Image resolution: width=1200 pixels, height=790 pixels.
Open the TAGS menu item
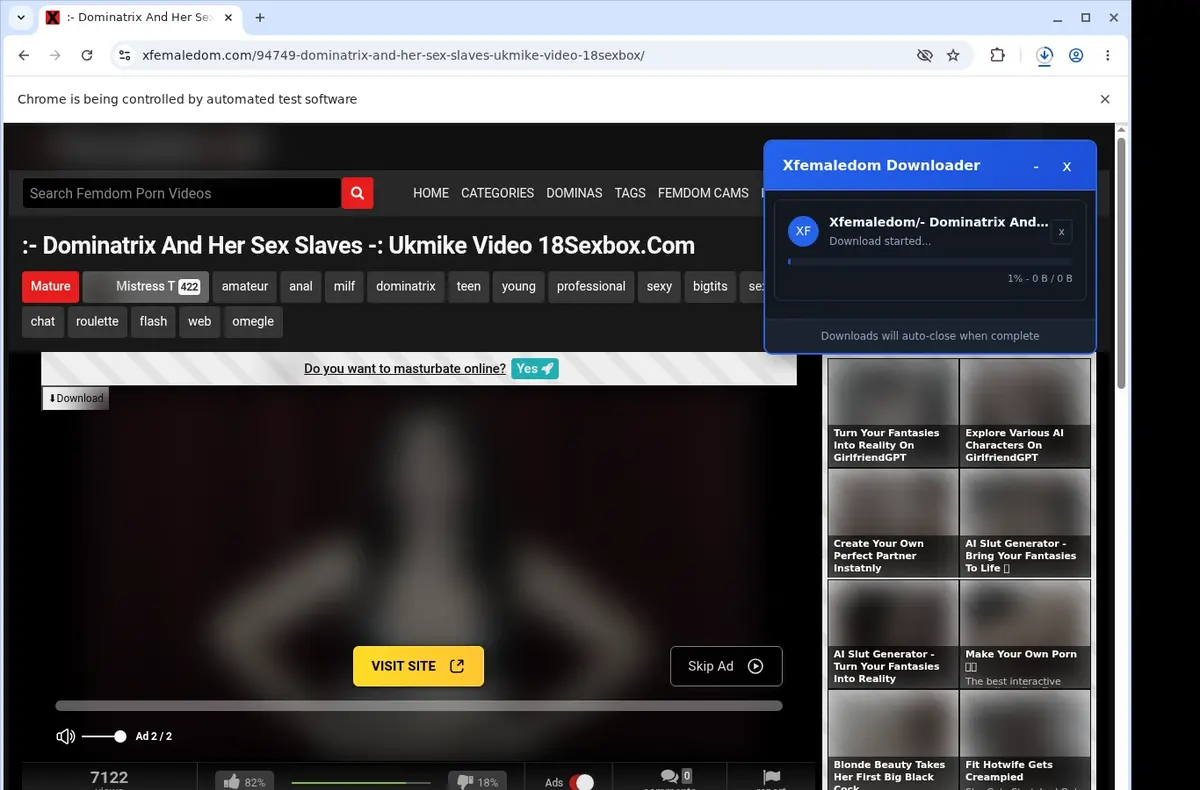630,193
